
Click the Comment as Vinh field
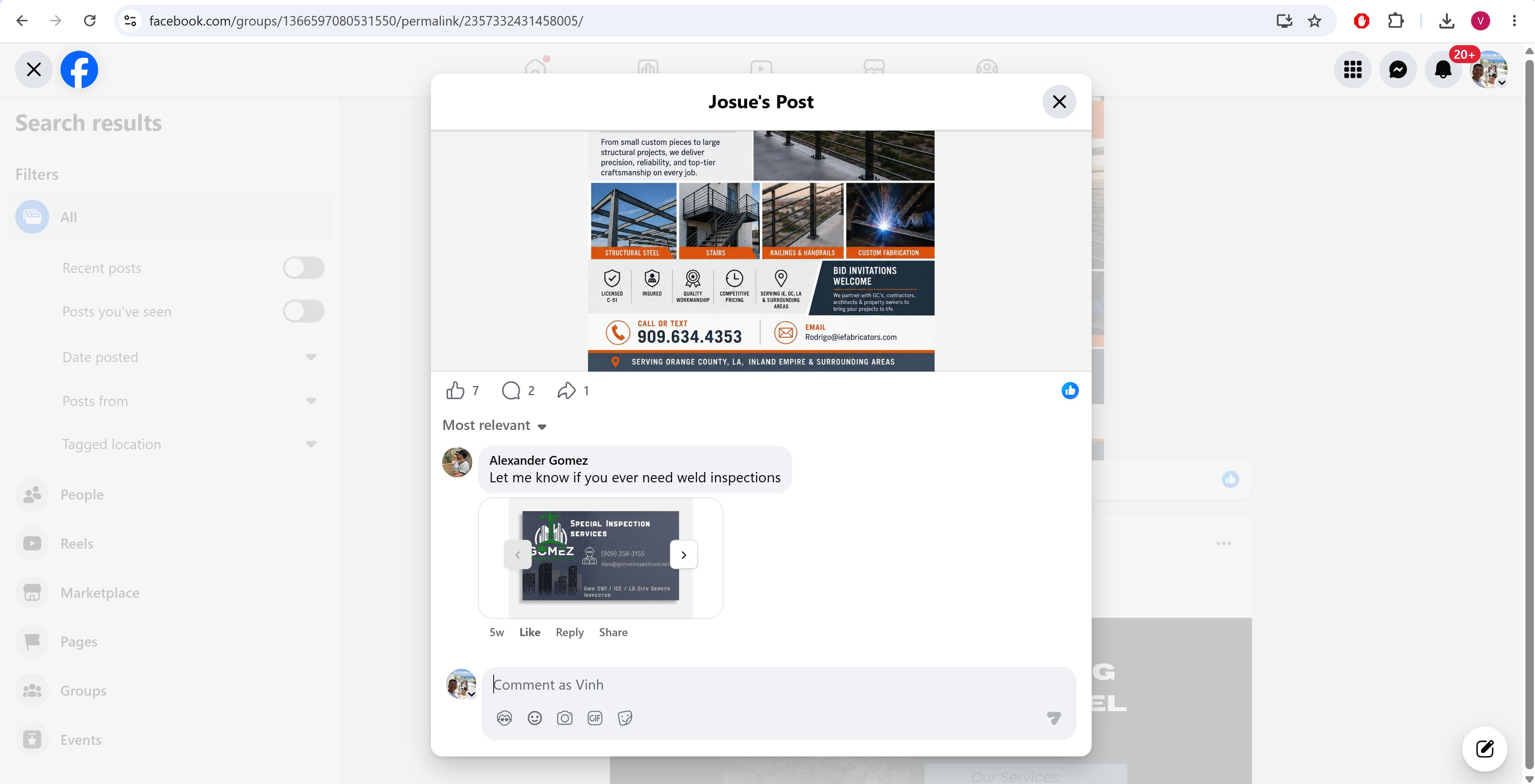pos(778,685)
